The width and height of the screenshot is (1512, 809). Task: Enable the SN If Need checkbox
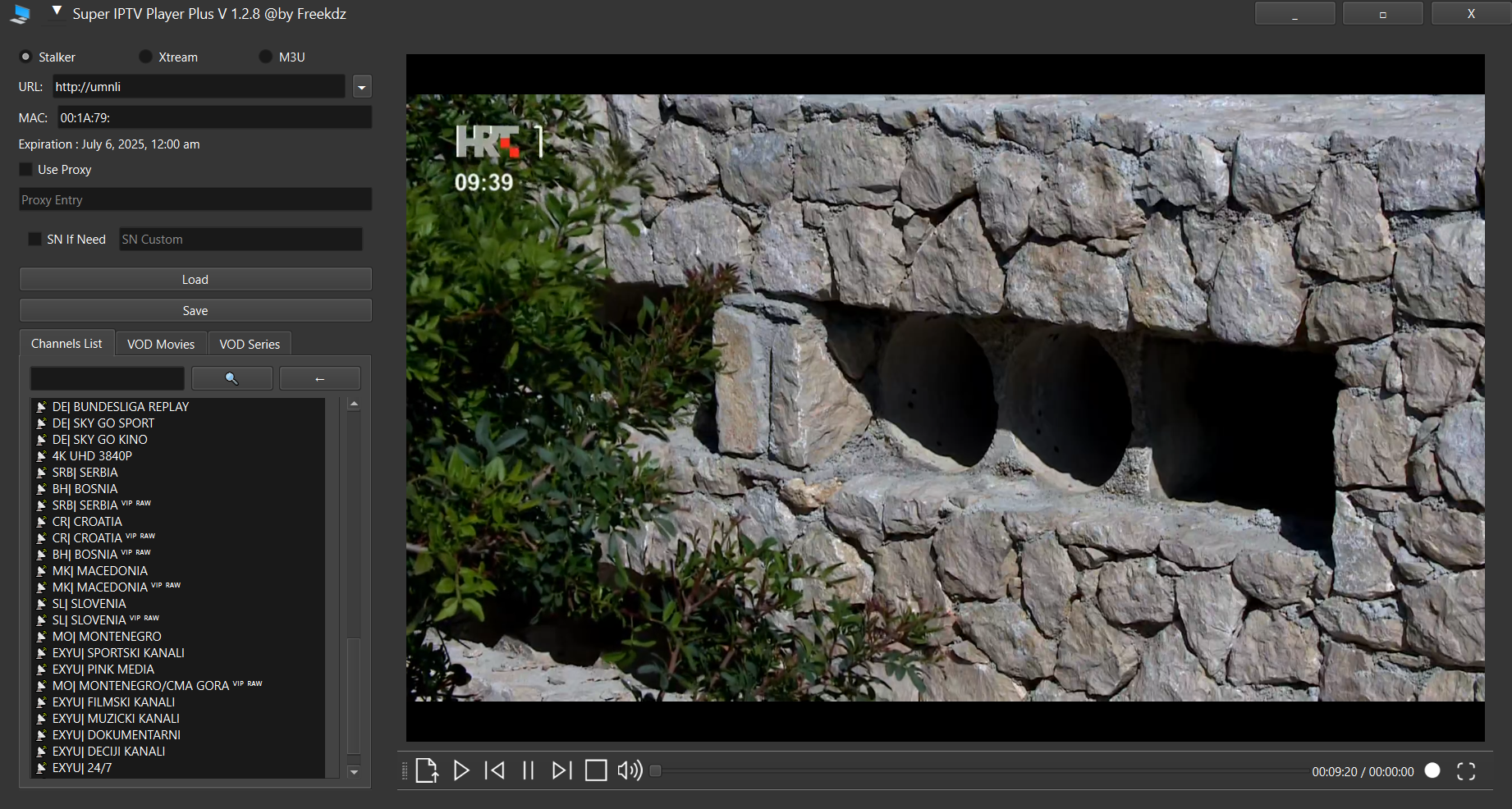tap(34, 239)
